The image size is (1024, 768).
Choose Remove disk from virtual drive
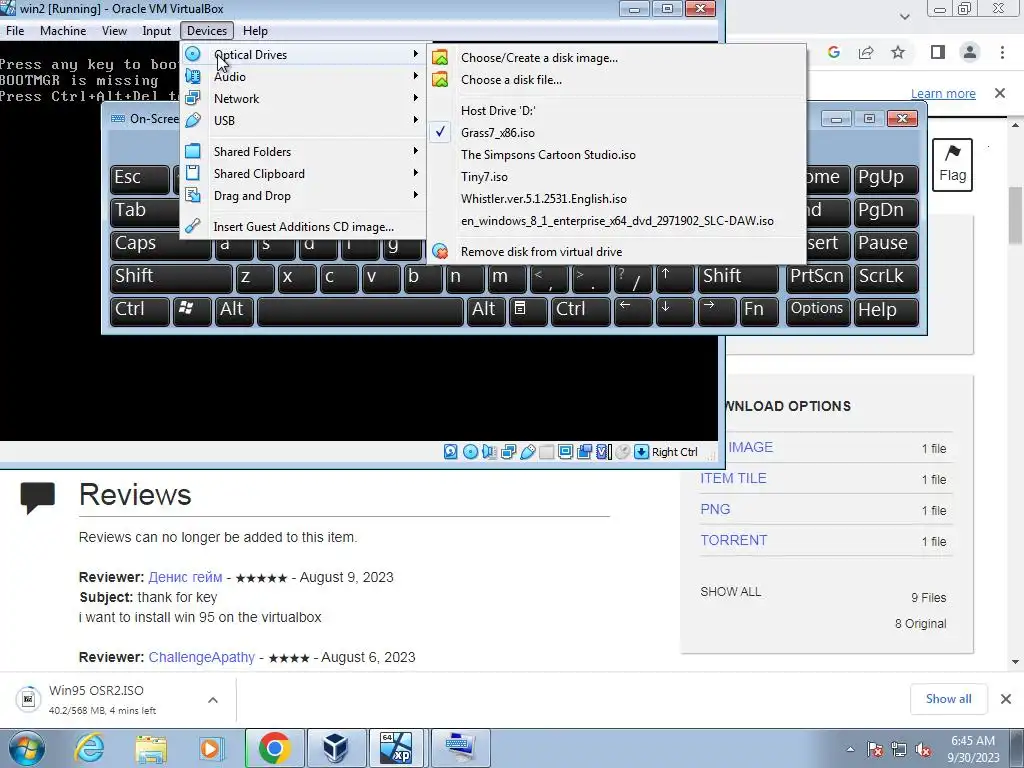coord(615,252)
